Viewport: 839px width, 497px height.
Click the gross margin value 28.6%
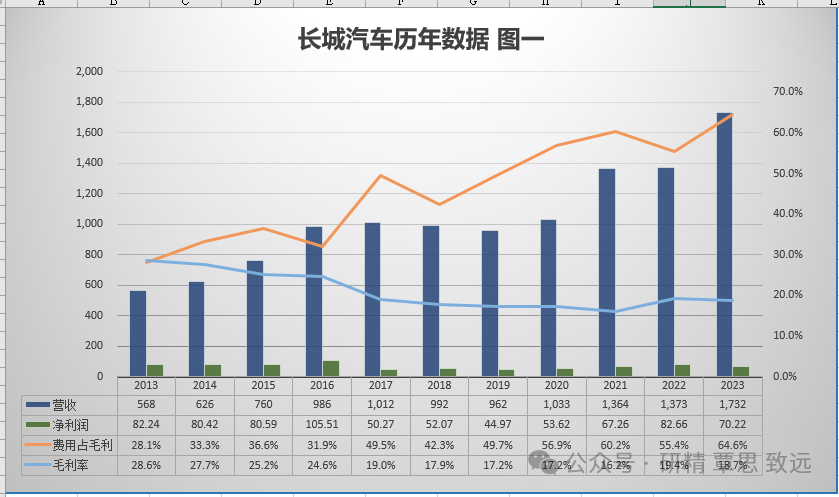pos(146,465)
